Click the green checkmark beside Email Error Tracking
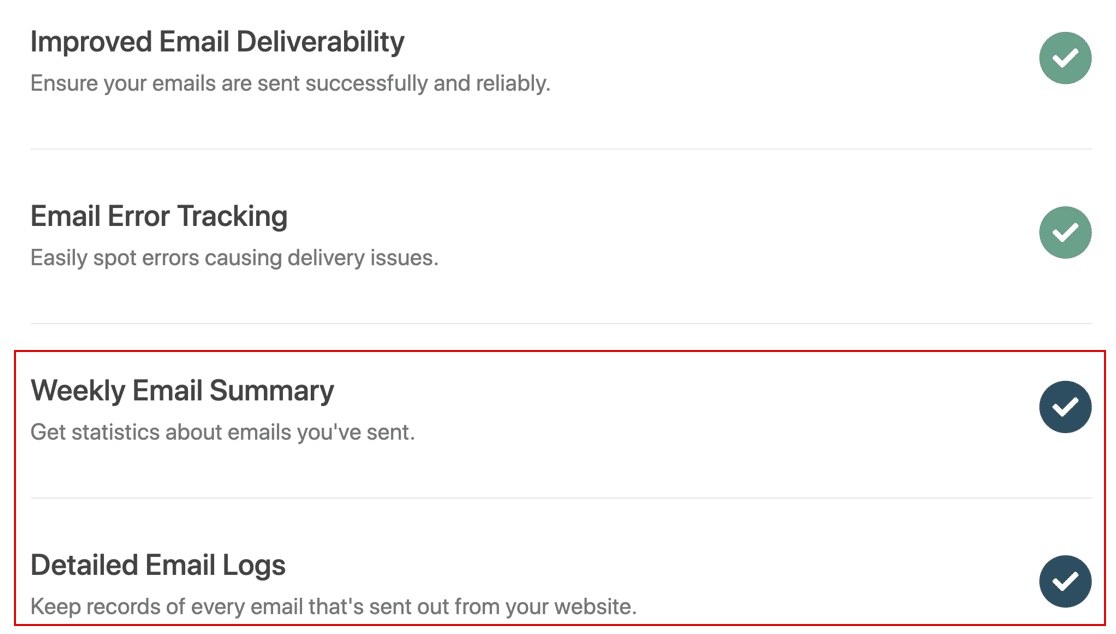Screen dimensions: 1116x634 pyautogui.click(x=1065, y=232)
